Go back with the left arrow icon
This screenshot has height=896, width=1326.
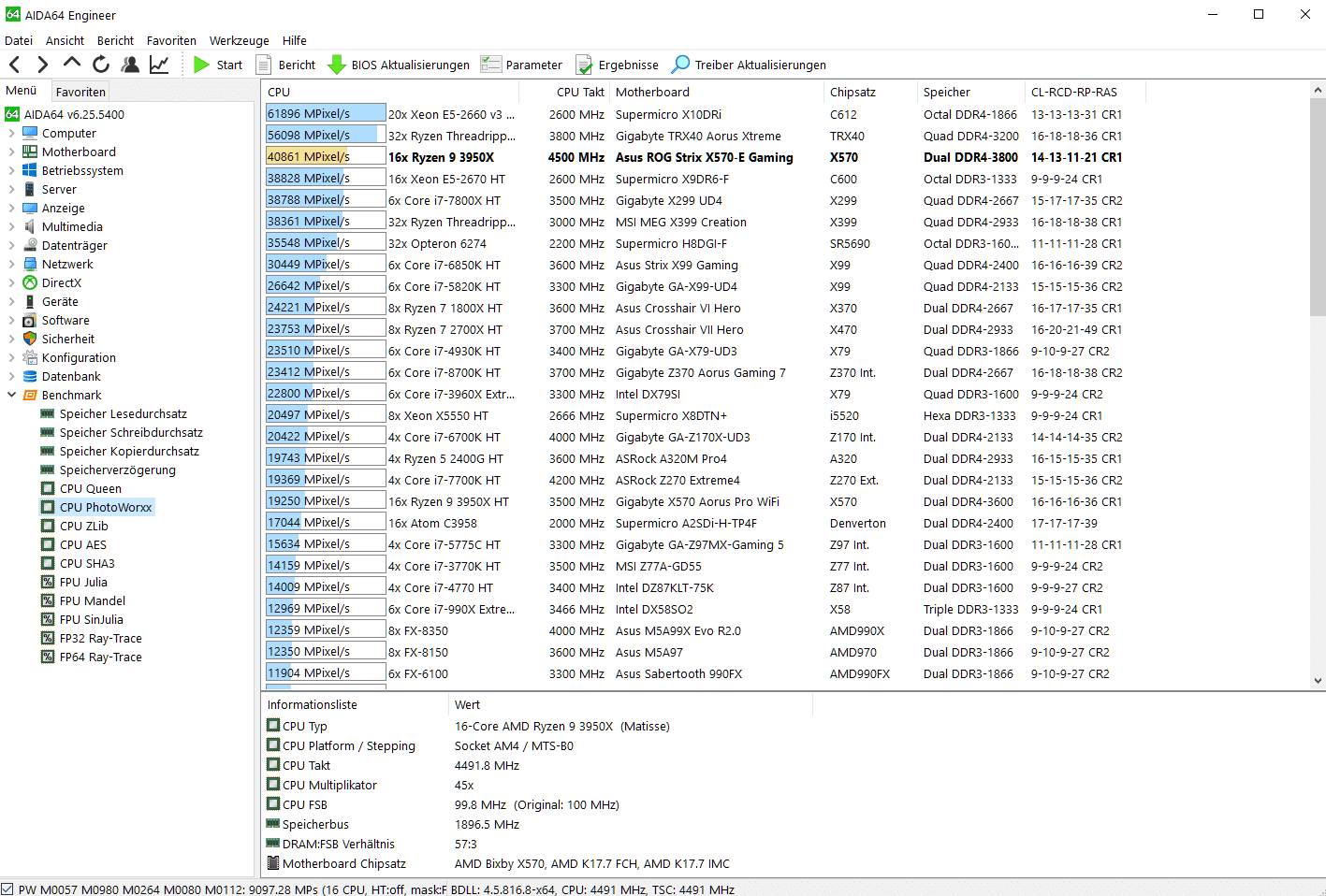tap(15, 65)
